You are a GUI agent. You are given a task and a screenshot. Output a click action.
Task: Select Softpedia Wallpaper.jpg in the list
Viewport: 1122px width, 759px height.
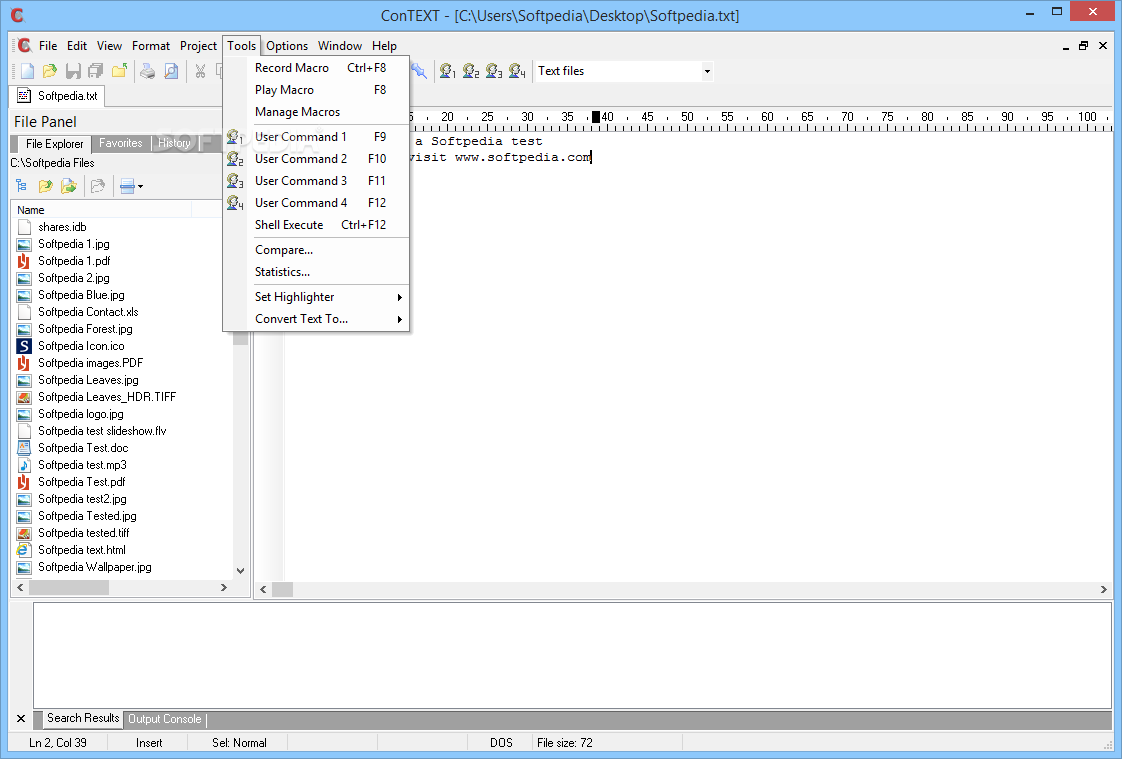pos(94,567)
